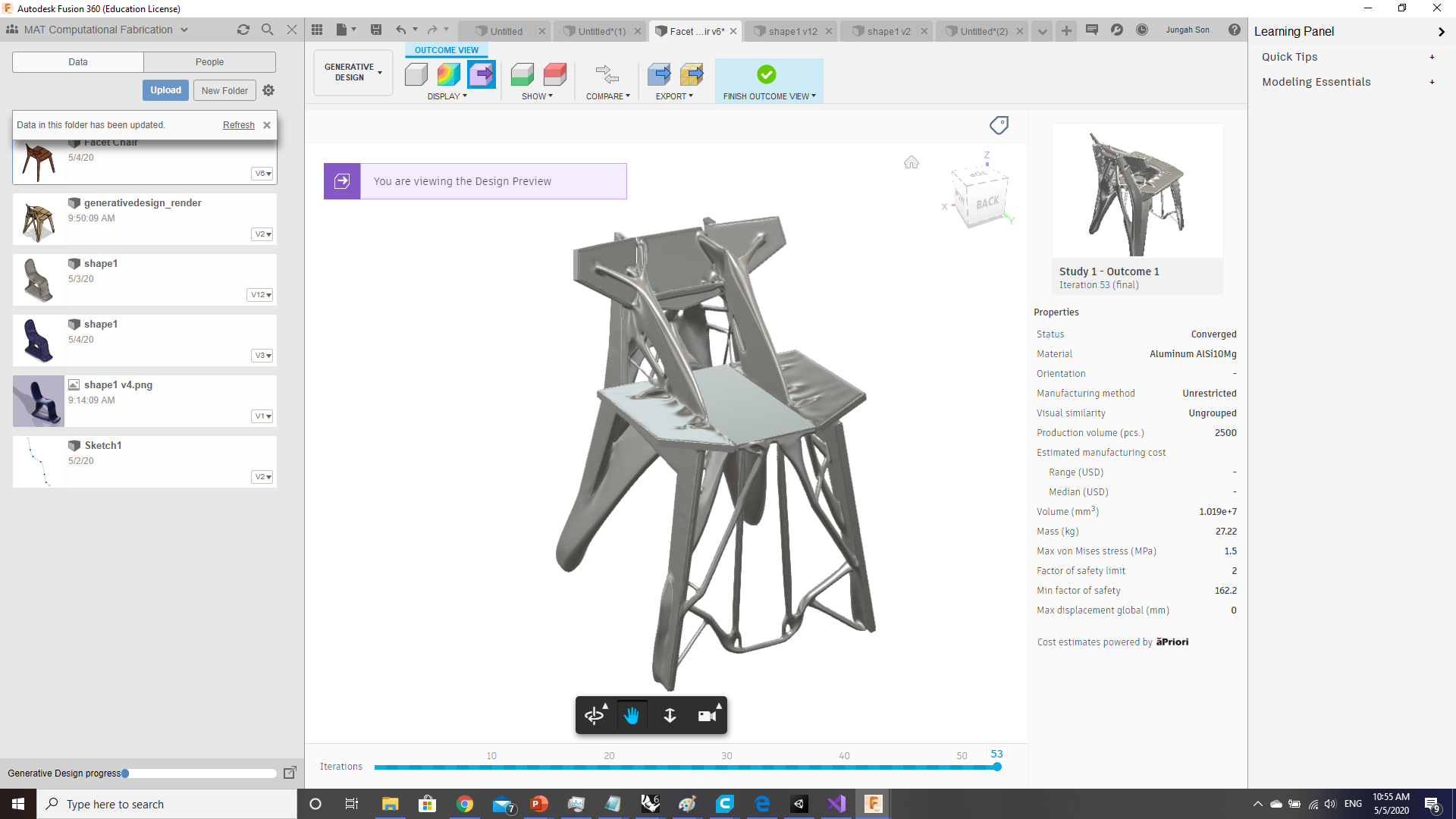Viewport: 1456px width, 819px height.
Task: Expand the EXPORT dropdown menu
Action: pos(674,96)
